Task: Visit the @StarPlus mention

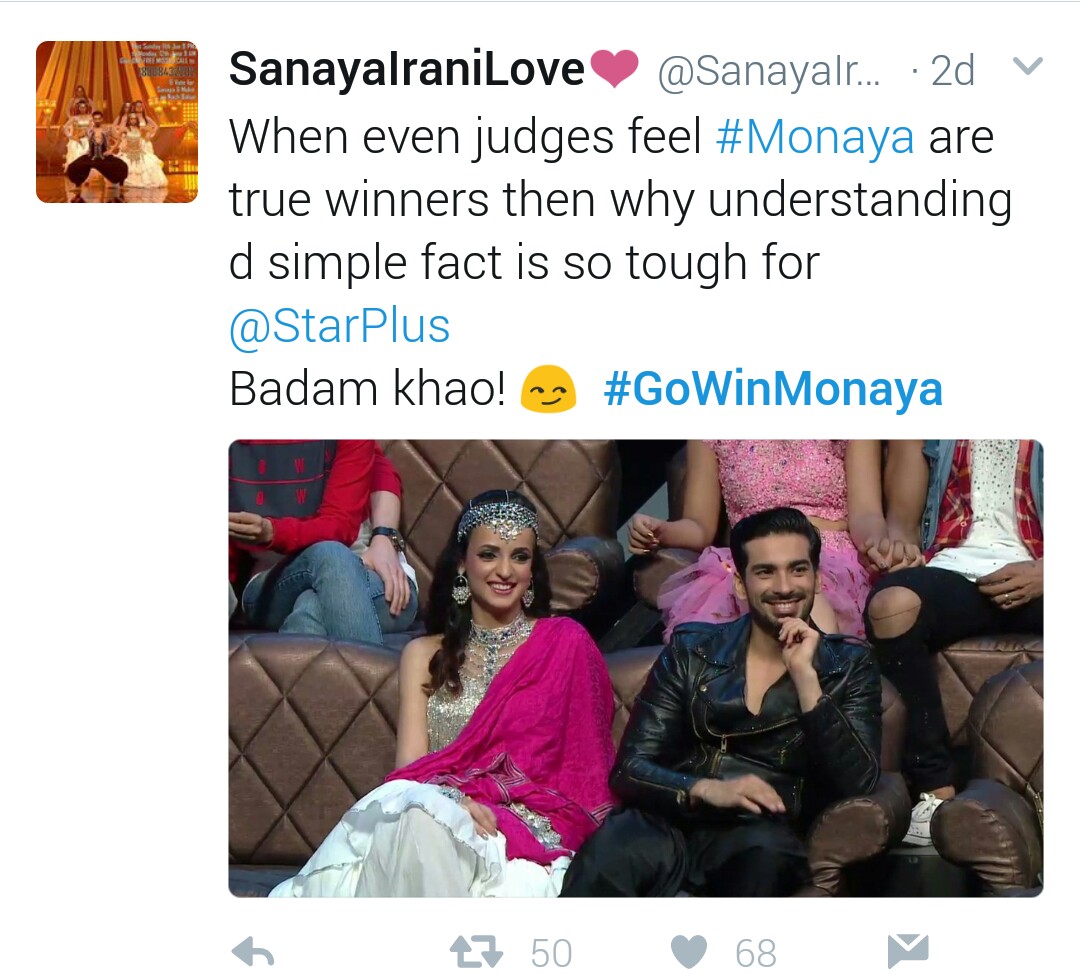Action: click(x=340, y=326)
